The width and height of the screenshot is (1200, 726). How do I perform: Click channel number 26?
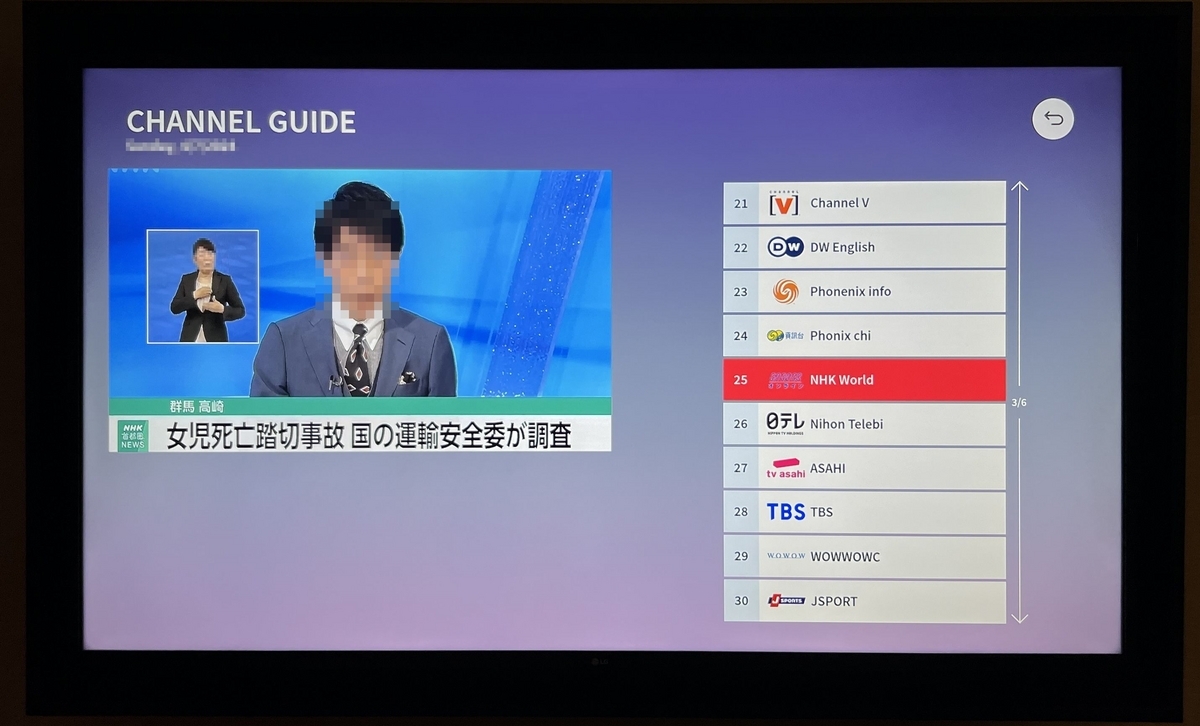(741, 424)
